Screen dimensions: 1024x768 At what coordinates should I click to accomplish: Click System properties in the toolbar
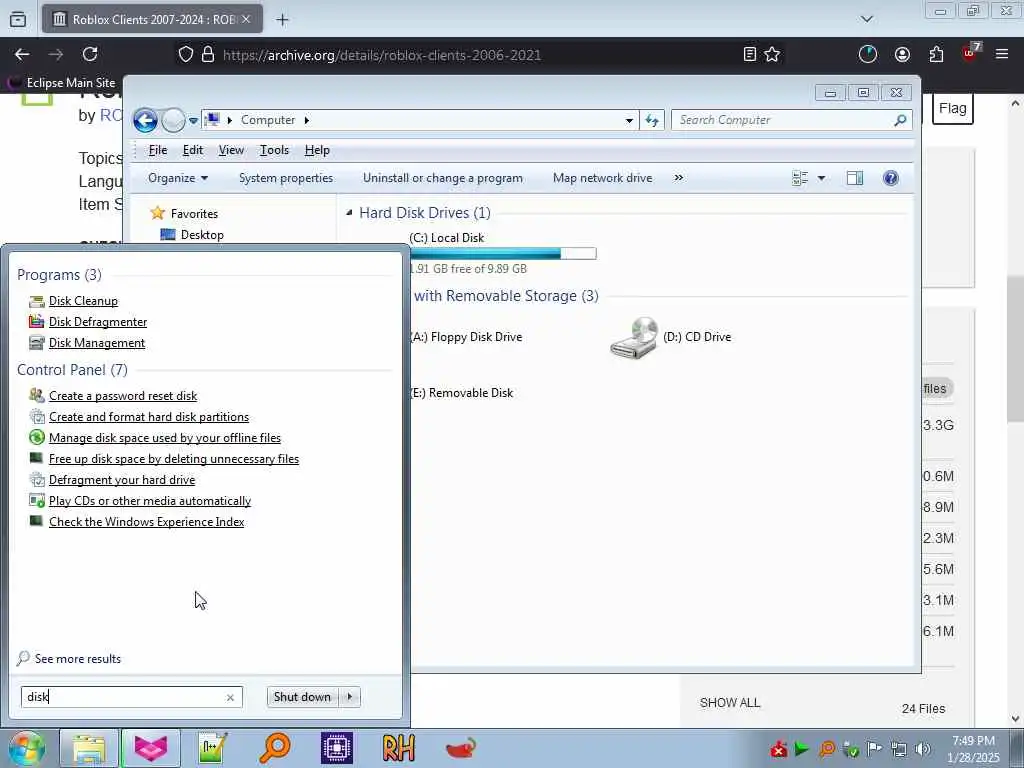286,178
